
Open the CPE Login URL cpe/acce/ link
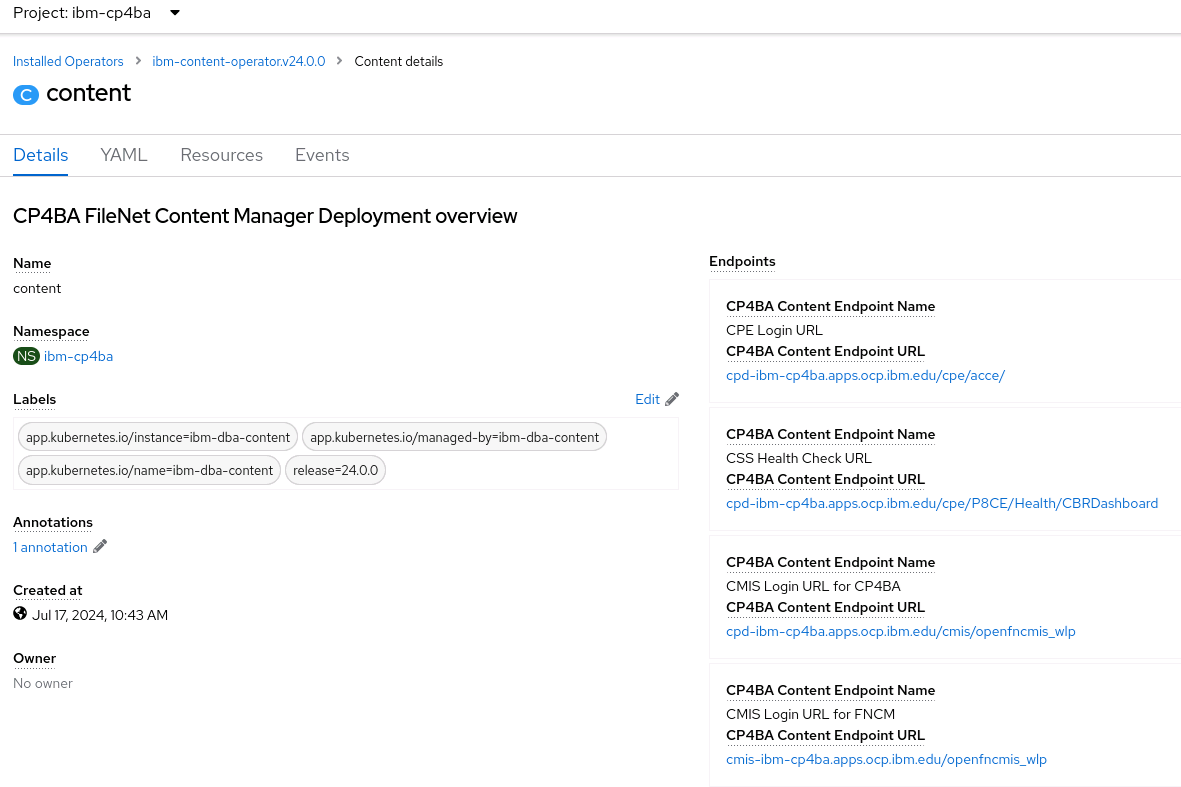[865, 375]
